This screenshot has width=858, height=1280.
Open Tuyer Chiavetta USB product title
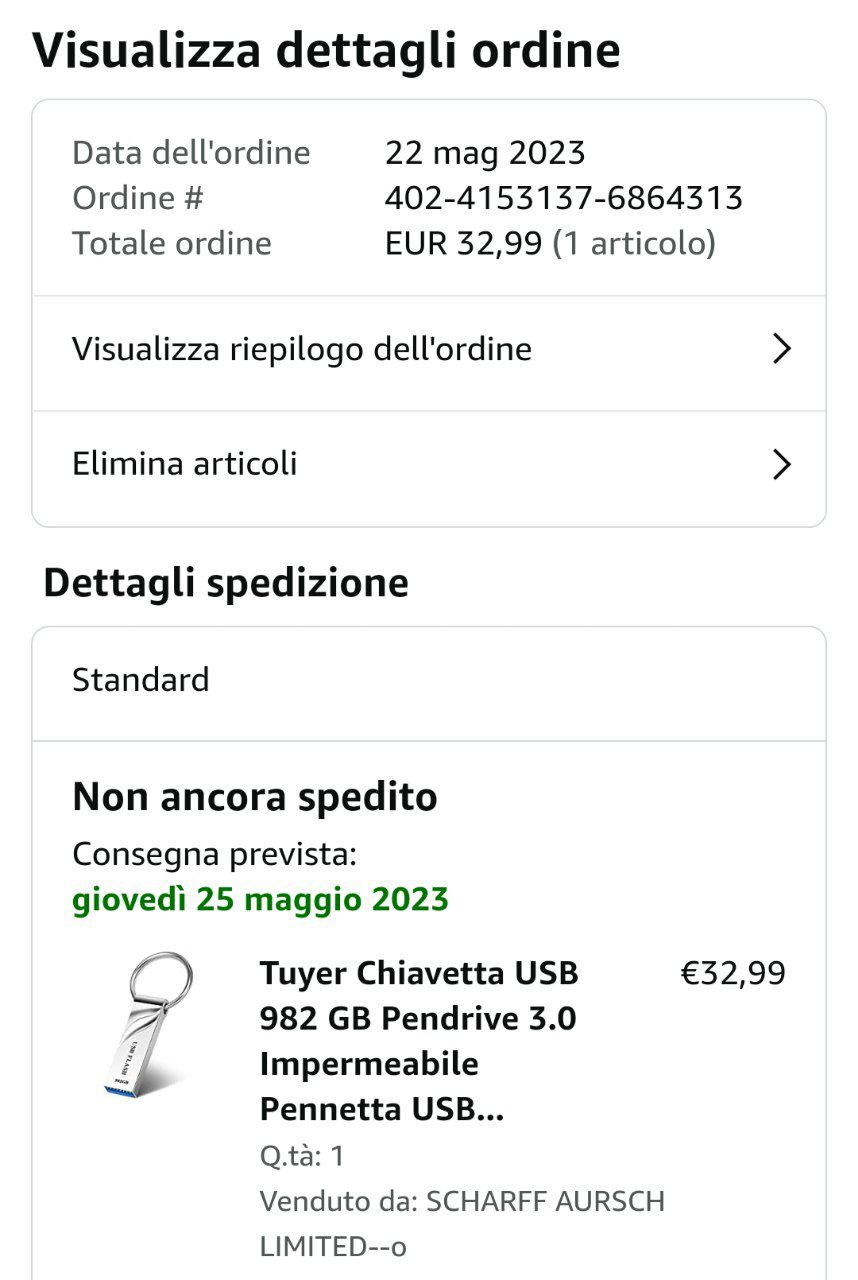click(x=419, y=1041)
